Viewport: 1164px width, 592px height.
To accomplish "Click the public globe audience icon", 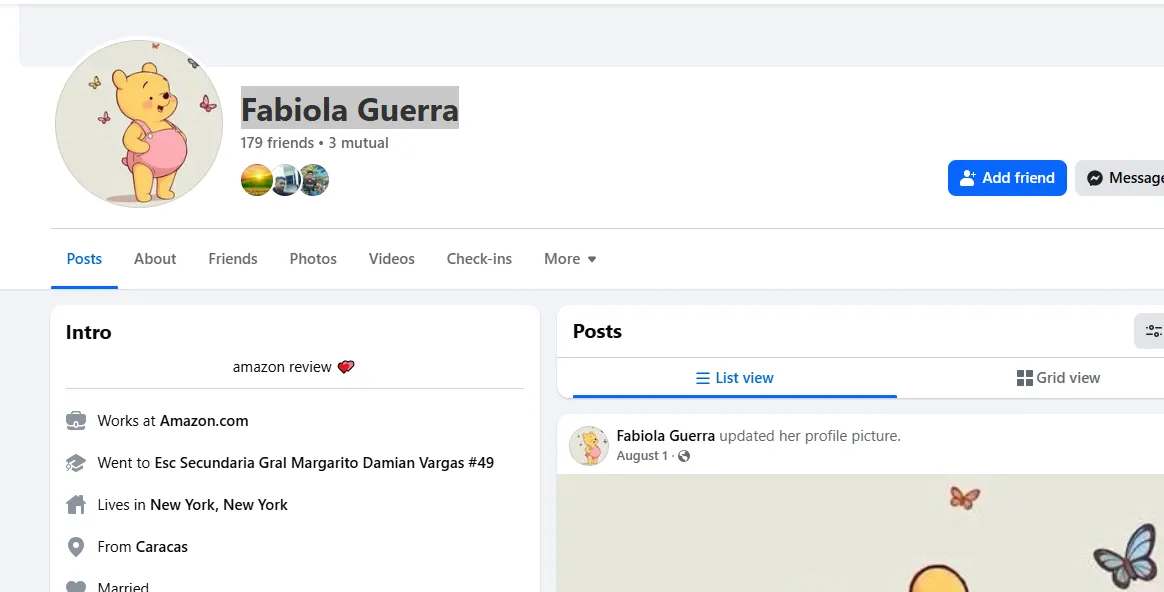I will [684, 456].
